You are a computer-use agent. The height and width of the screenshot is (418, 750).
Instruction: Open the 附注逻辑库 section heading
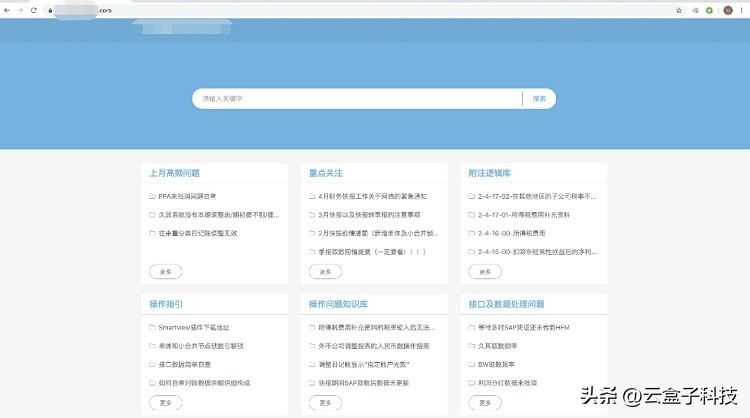tap(489, 173)
